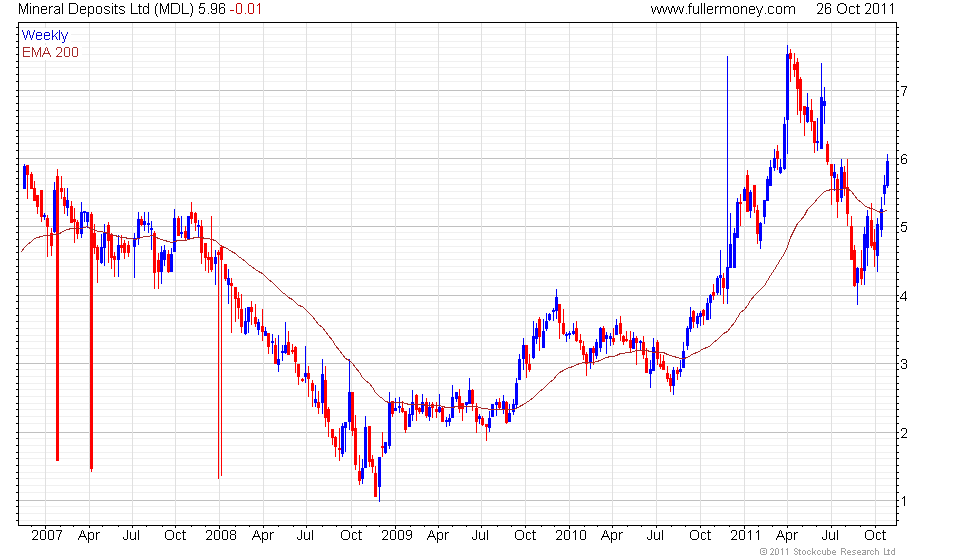980x560 pixels.
Task: Click the 'Jul' label after 2008
Action: pyautogui.click(x=305, y=536)
